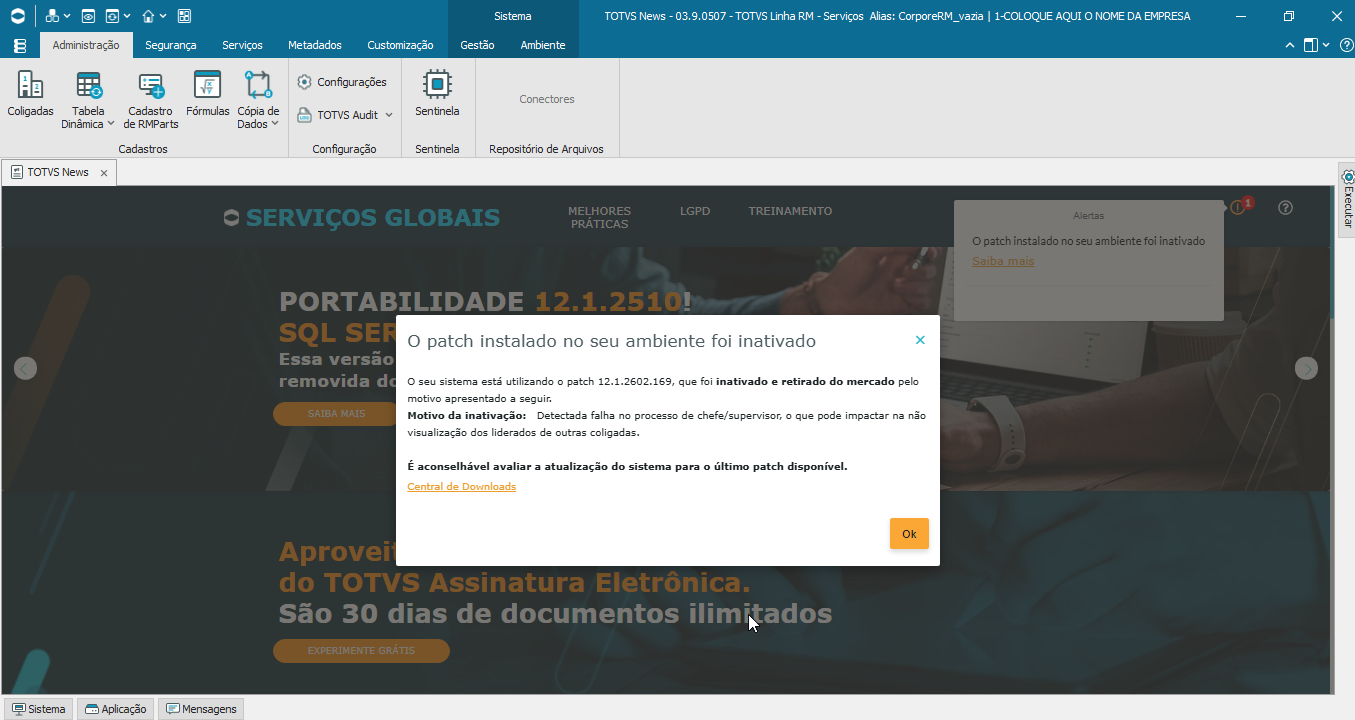This screenshot has height=720, width=1355.
Task: Click the organization chart icon in quick toolbar
Action: tap(52, 16)
